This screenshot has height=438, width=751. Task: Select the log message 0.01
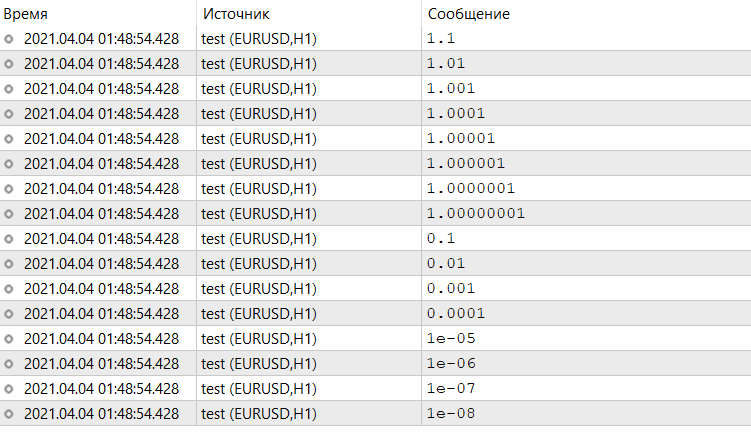pyautogui.click(x=445, y=264)
